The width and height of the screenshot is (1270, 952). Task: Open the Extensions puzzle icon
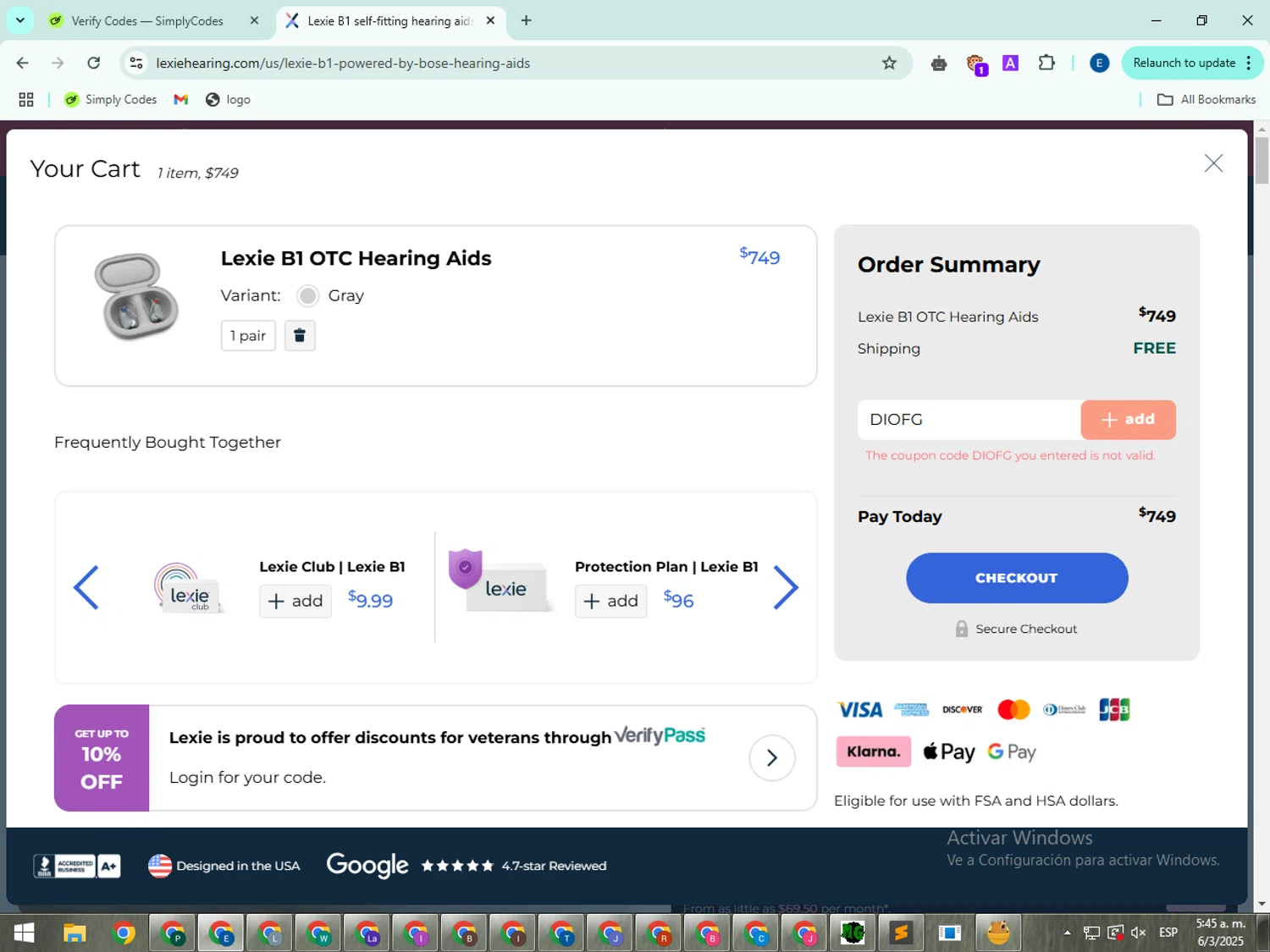click(x=1046, y=63)
